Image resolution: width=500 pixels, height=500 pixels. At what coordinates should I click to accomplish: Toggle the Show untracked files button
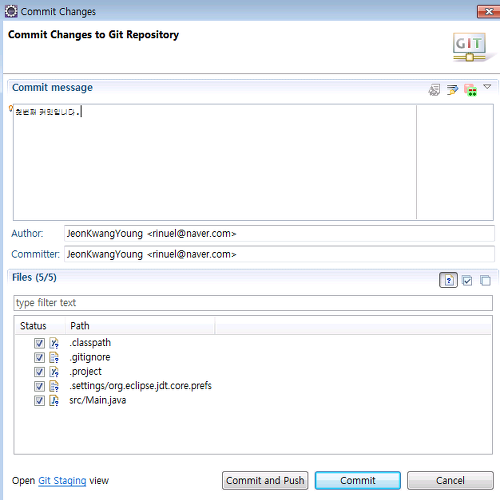click(x=448, y=280)
